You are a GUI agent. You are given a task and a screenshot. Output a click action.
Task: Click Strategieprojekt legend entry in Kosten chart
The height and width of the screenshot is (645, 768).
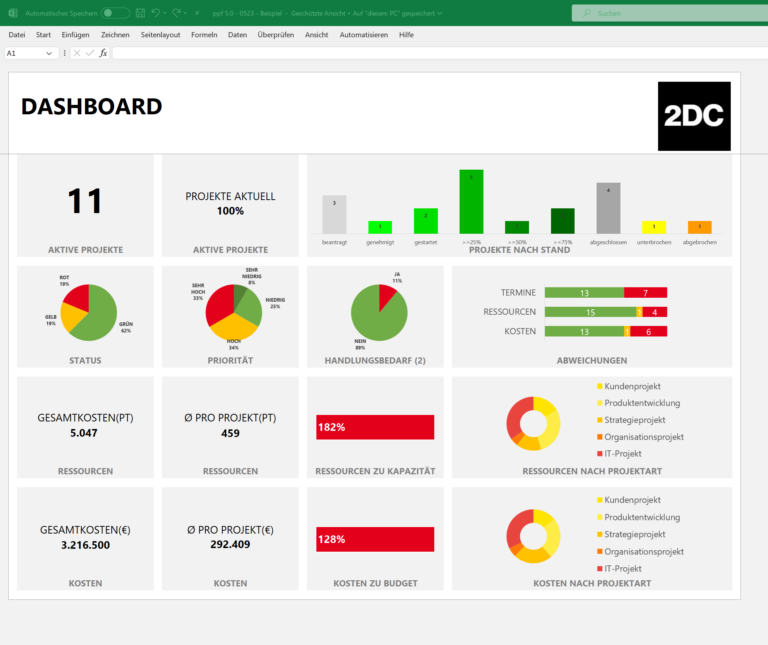[x=631, y=534]
